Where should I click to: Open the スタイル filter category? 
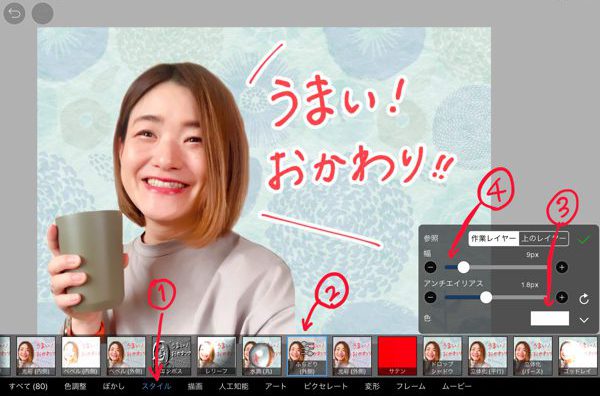point(157,386)
